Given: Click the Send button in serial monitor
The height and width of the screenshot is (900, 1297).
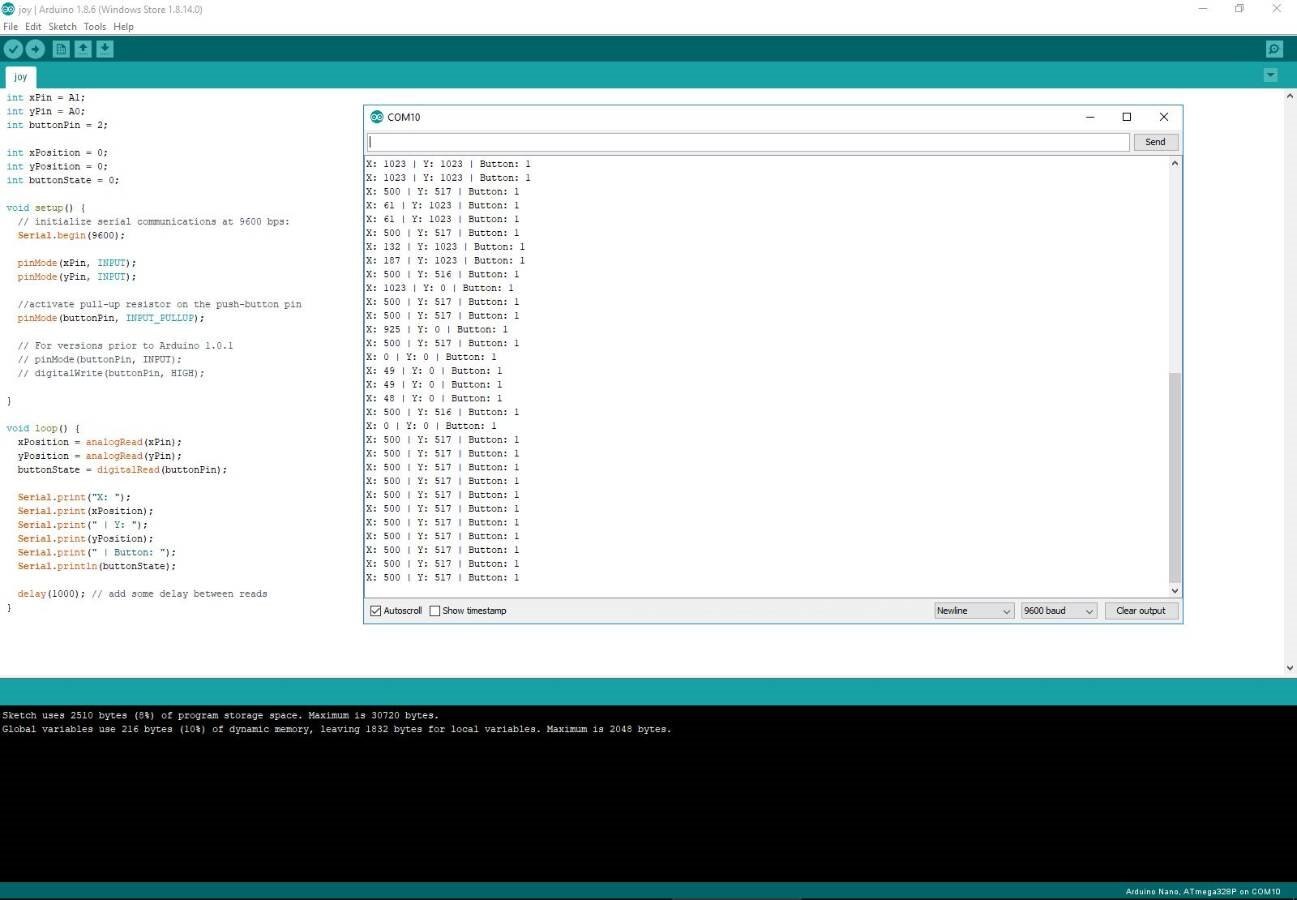Looking at the screenshot, I should 1156,142.
